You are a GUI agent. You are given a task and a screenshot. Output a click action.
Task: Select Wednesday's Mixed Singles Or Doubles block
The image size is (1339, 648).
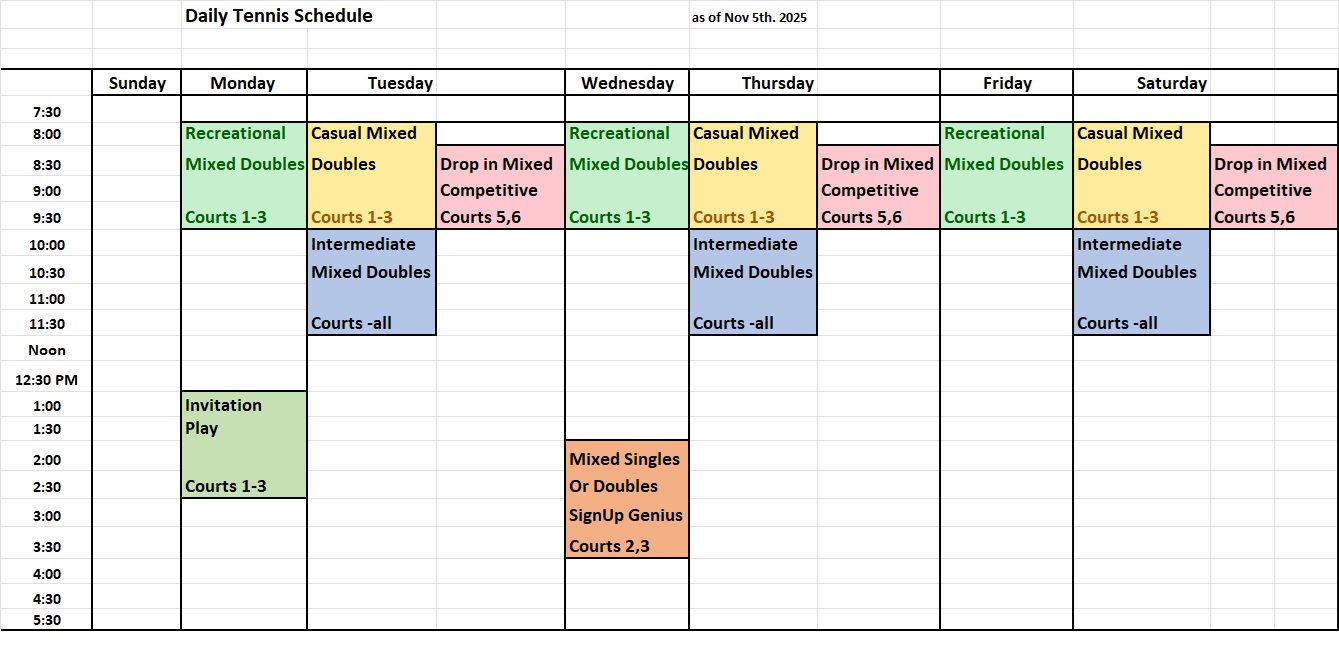click(627, 500)
